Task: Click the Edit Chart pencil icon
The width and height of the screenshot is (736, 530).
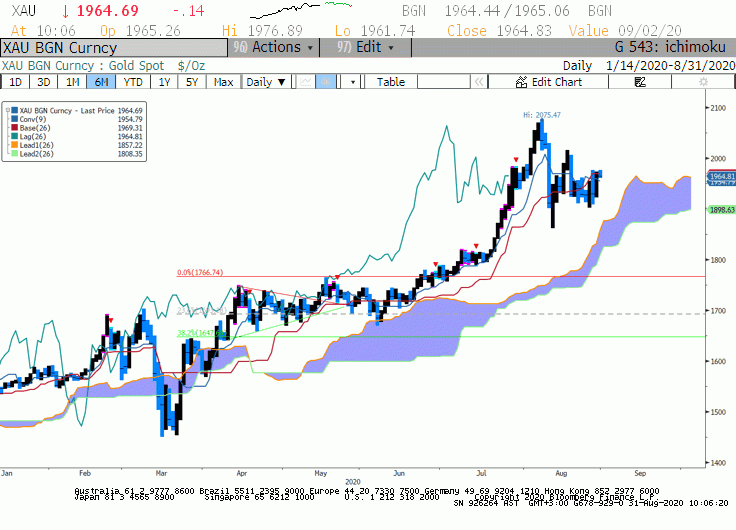Action: click(x=521, y=82)
